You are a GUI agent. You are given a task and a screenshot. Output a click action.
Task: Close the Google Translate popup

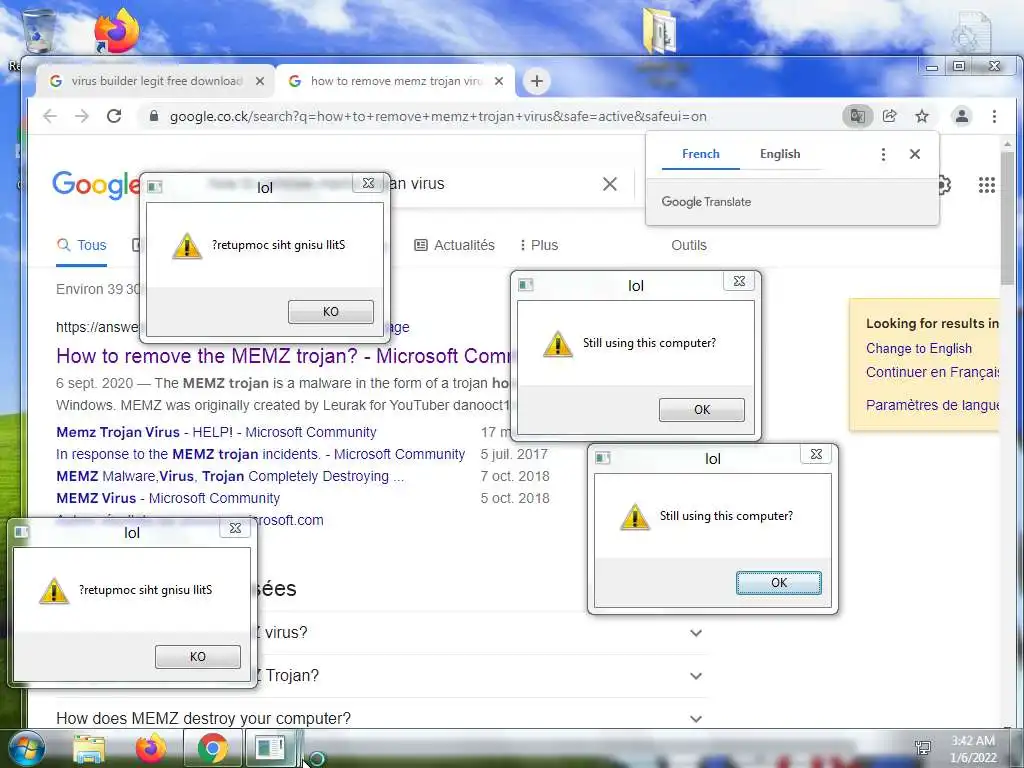[x=915, y=154]
